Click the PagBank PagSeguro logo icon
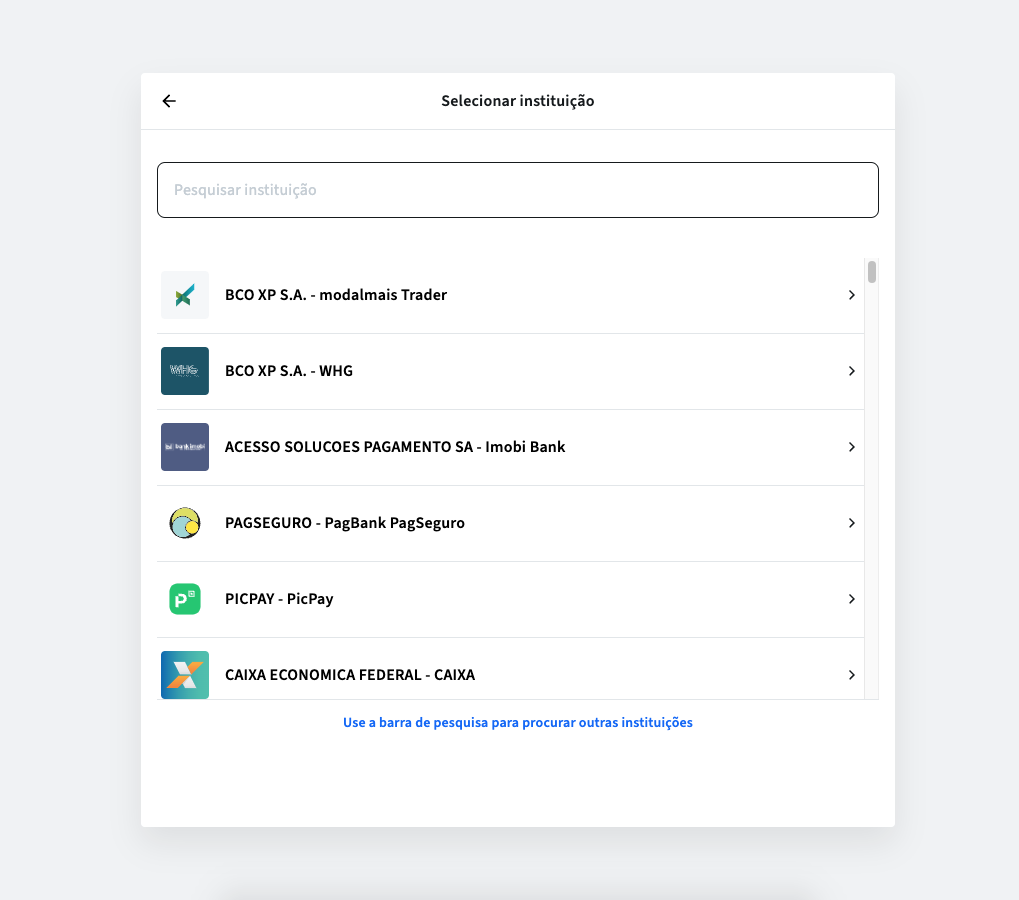The image size is (1019, 900). click(x=185, y=523)
